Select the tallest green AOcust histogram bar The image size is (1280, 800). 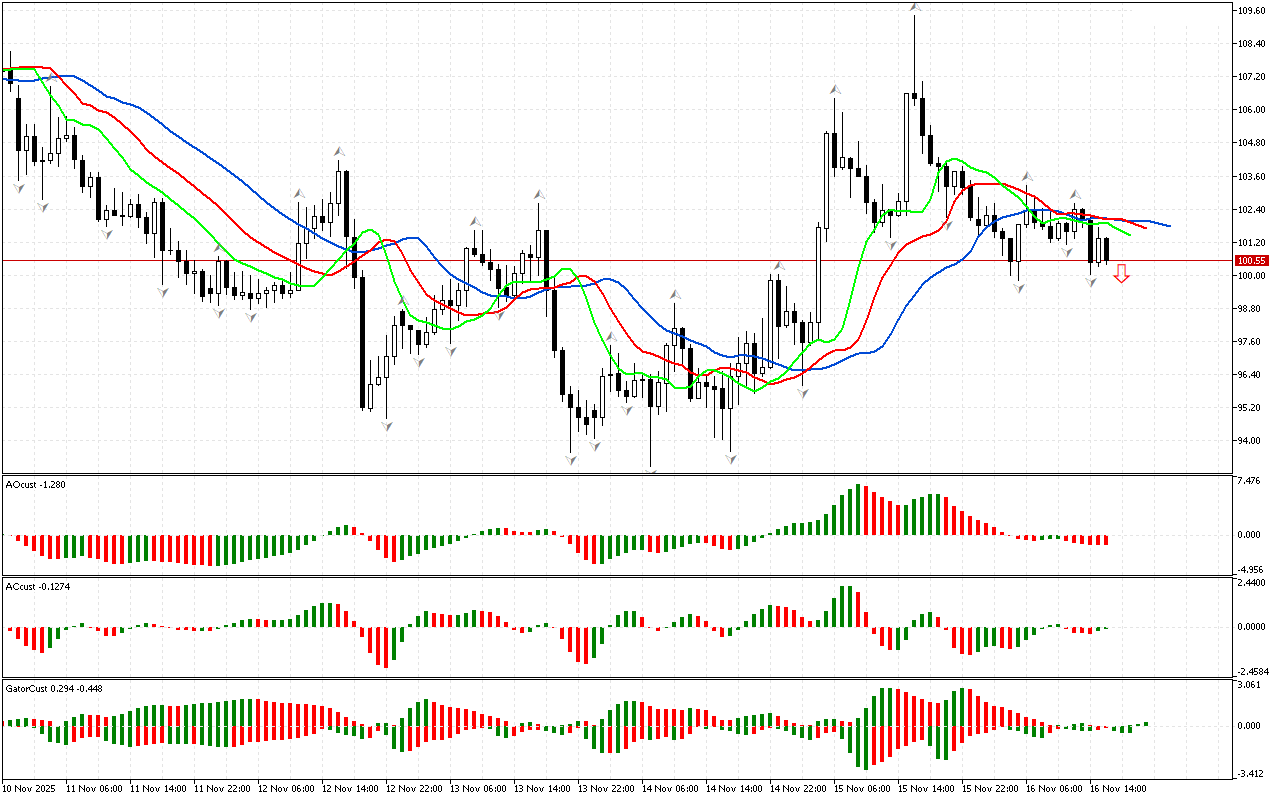point(857,510)
